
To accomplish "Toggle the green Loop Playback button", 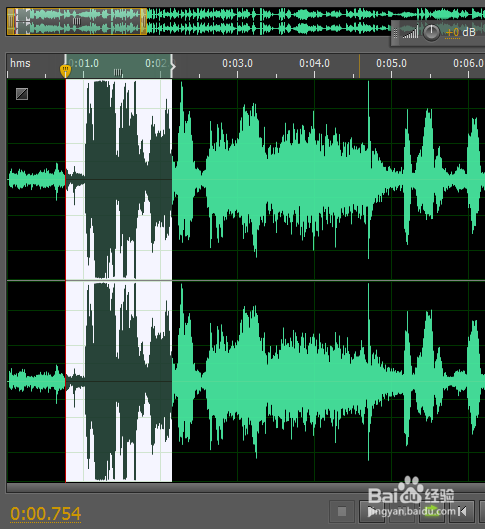I will click(432, 511).
